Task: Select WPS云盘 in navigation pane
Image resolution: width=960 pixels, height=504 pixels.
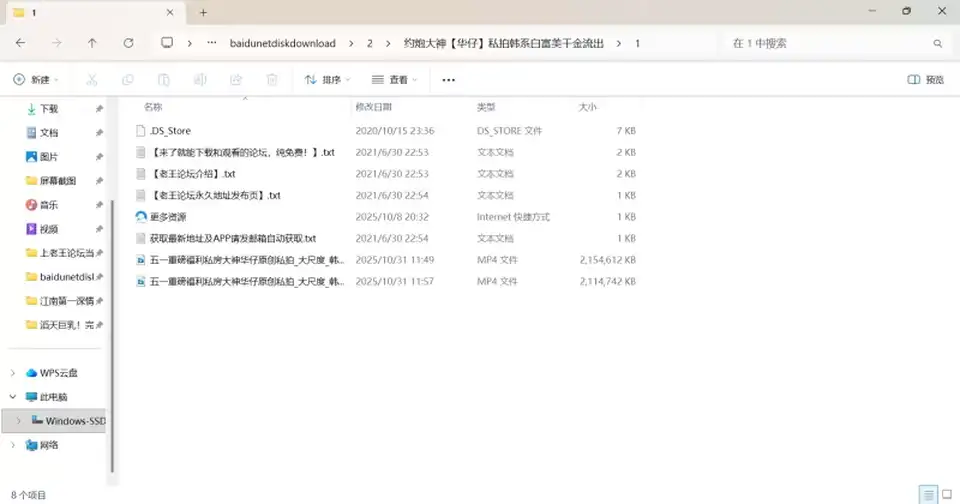Action: pos(59,373)
